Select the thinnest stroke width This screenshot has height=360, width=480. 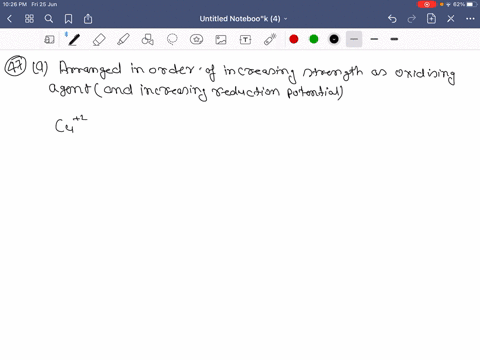(x=354, y=39)
